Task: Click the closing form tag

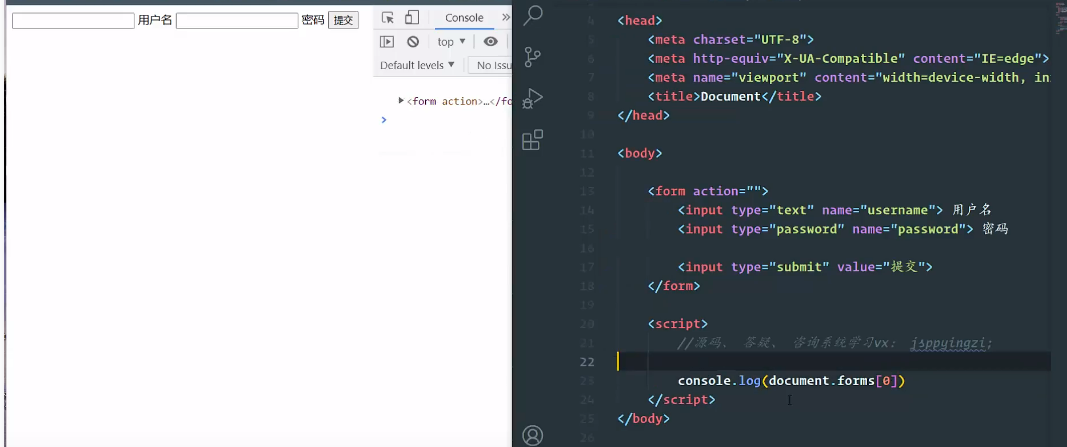Action: [674, 286]
